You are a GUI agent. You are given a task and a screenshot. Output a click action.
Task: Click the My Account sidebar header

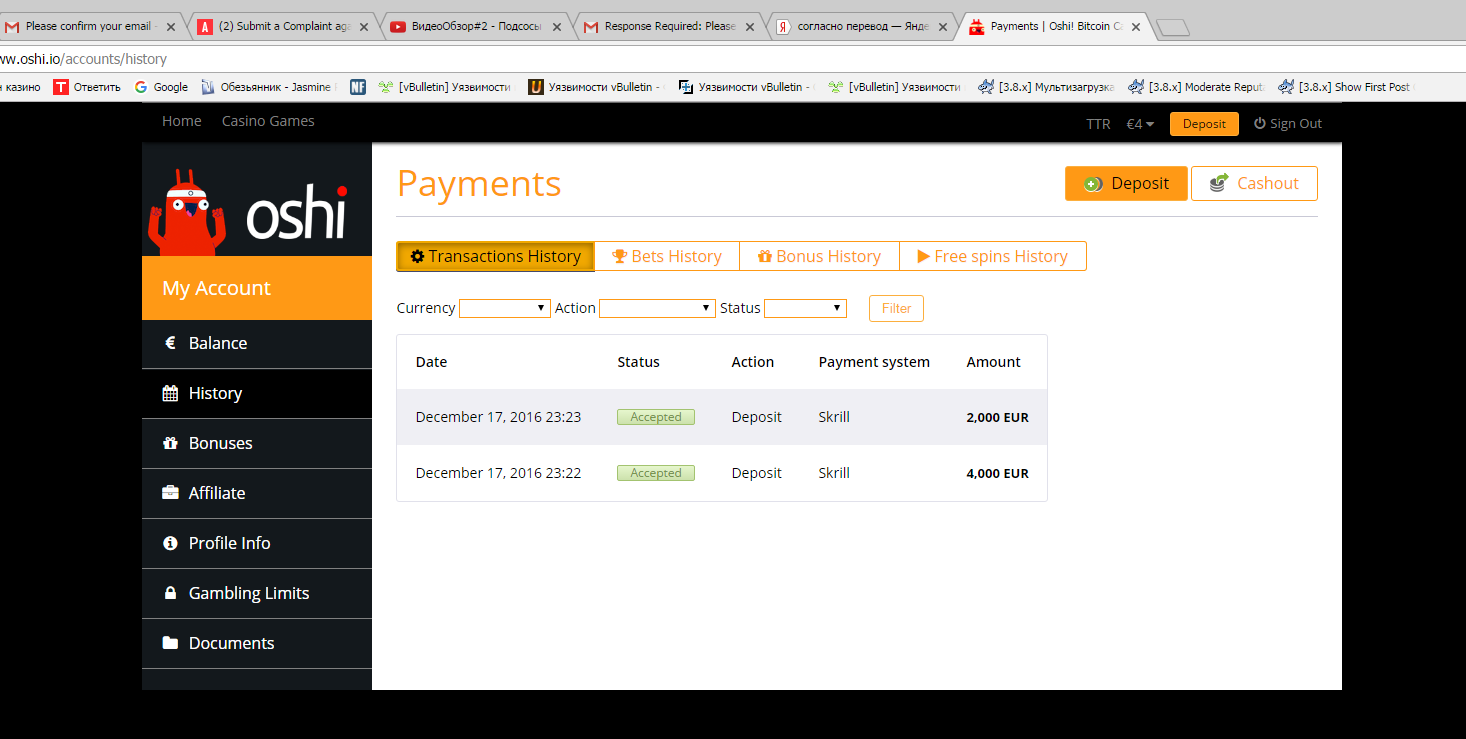[257, 288]
